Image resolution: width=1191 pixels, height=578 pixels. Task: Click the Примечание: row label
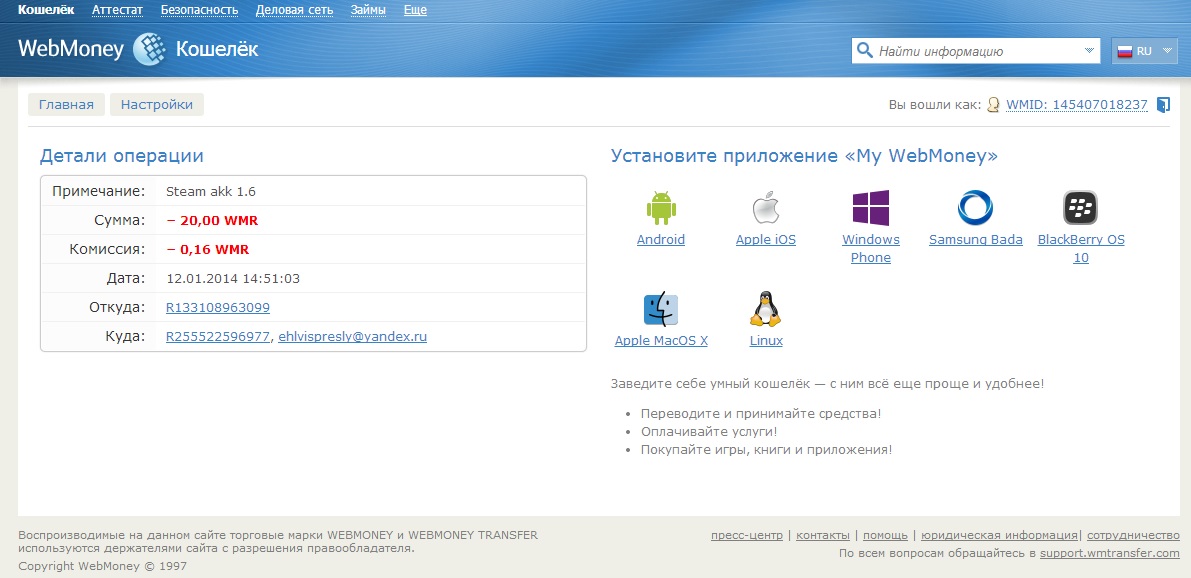point(99,191)
